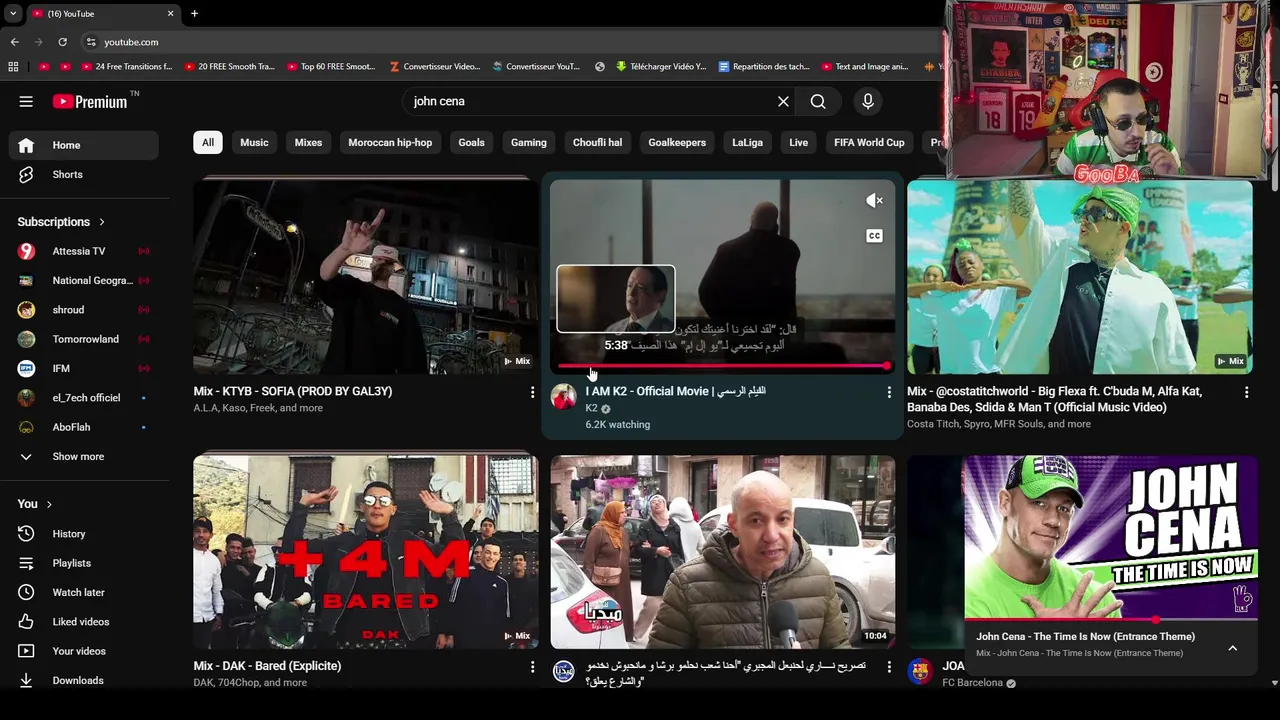Open the Playlists sidebar icon
Screen dimensions: 1280x720
[26, 563]
